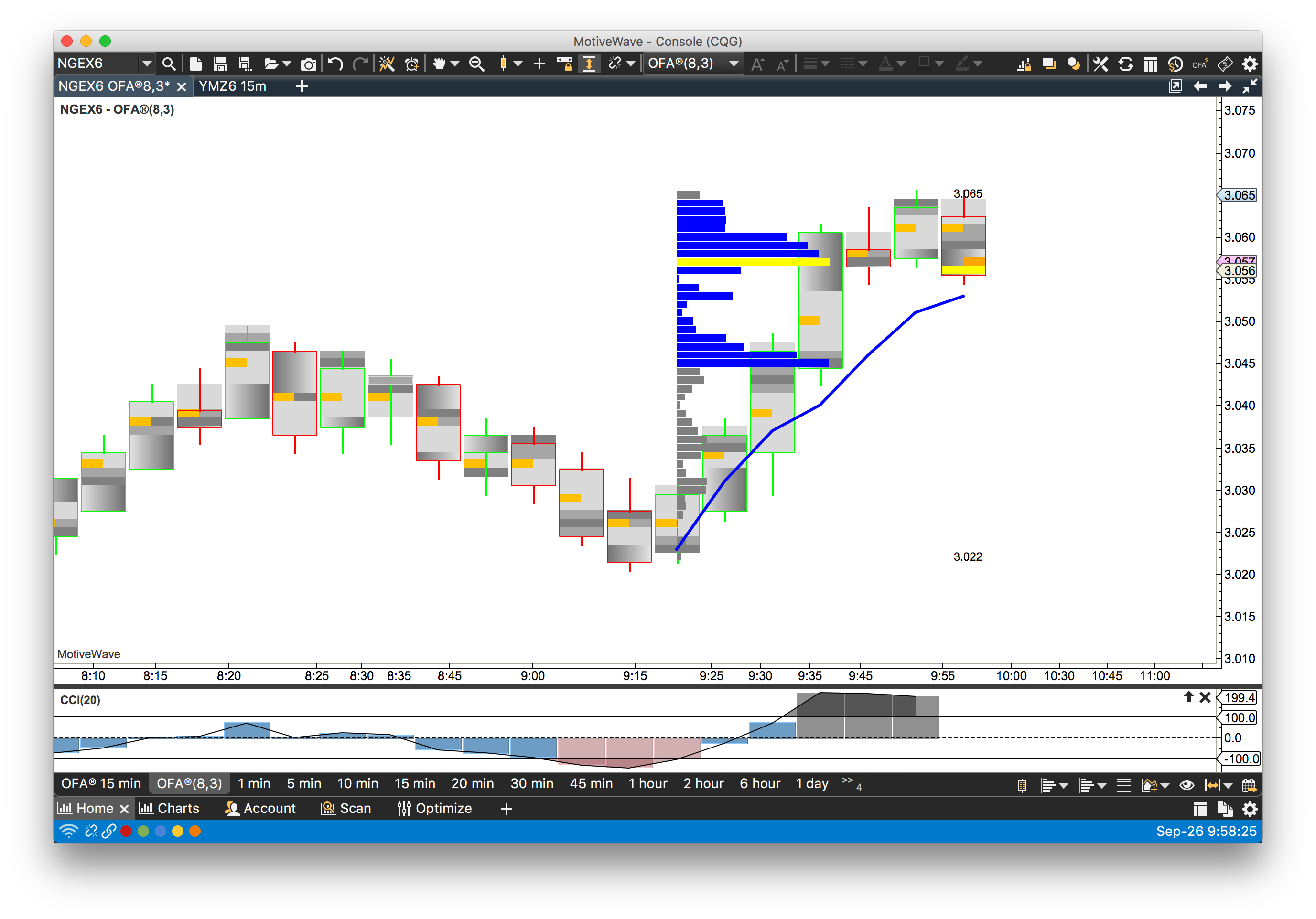Save the chart with the floppy disk icon

(x=221, y=64)
